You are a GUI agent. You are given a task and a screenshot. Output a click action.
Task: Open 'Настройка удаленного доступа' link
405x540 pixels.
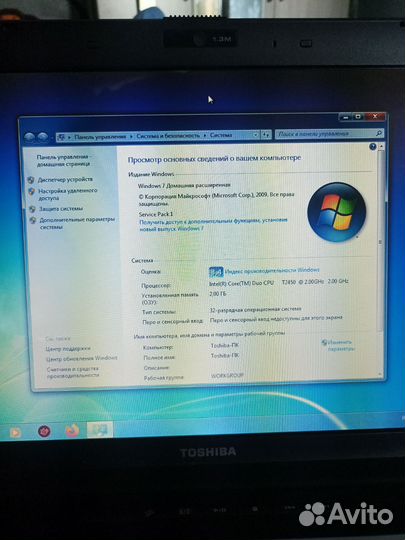[68, 194]
